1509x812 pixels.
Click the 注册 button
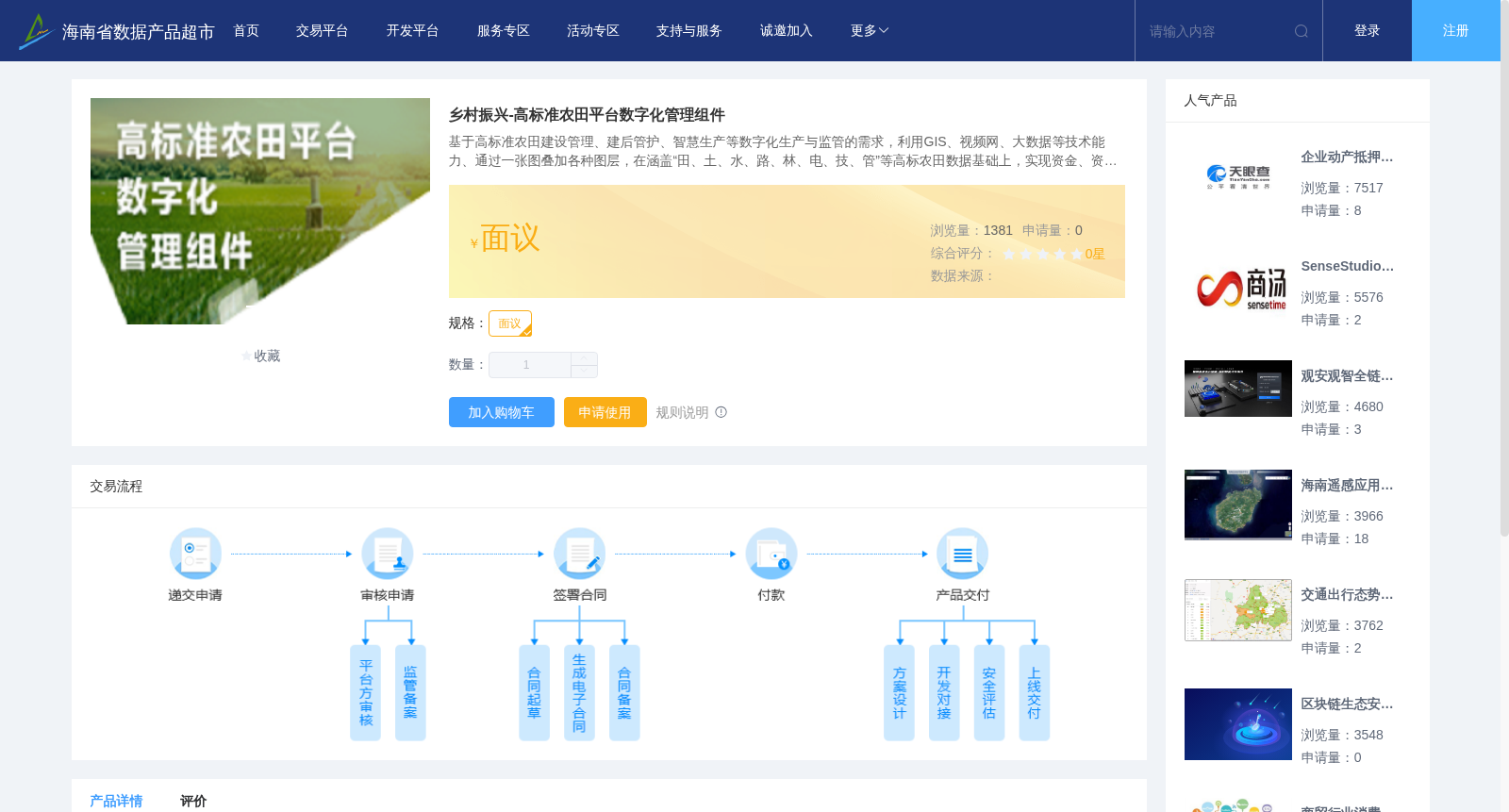point(1456,31)
